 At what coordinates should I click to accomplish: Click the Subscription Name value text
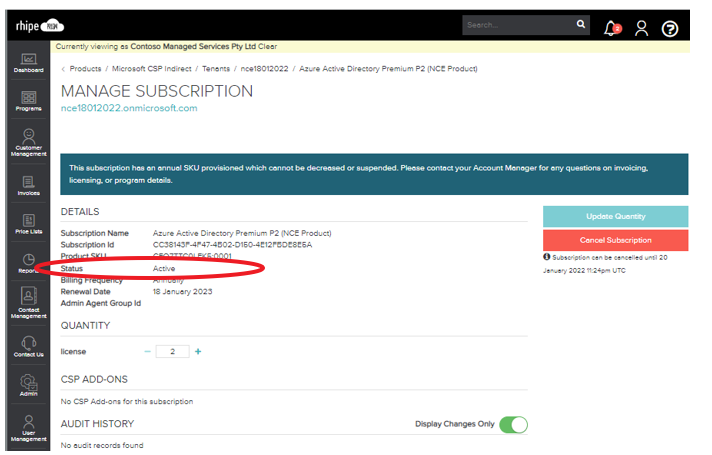pos(242,233)
